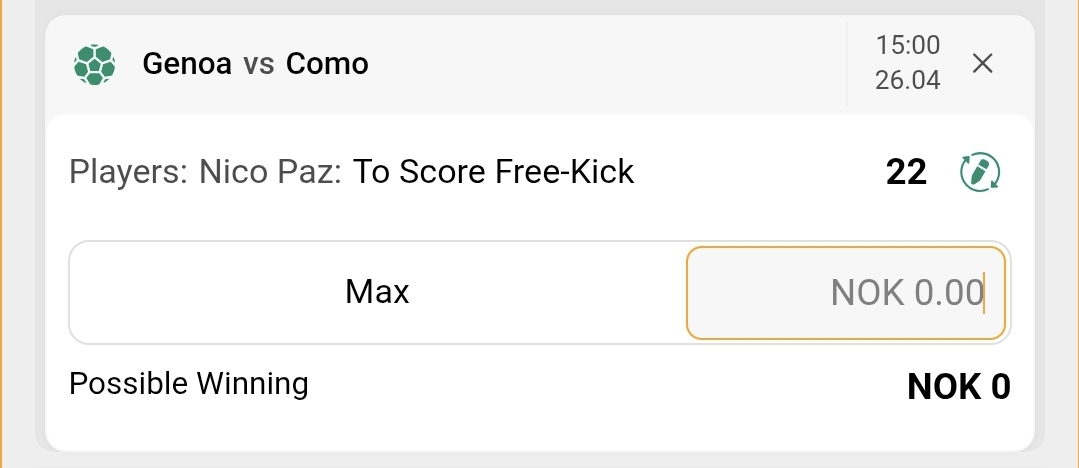The image size is (1079, 468).
Task: Click the green soccer ball sport icon
Action: click(95, 65)
